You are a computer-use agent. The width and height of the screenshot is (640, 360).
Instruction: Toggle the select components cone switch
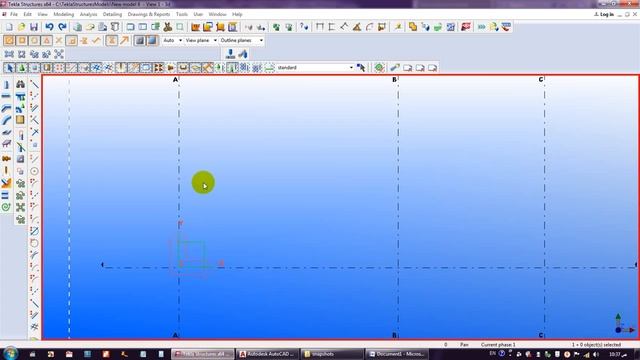pos(22,67)
